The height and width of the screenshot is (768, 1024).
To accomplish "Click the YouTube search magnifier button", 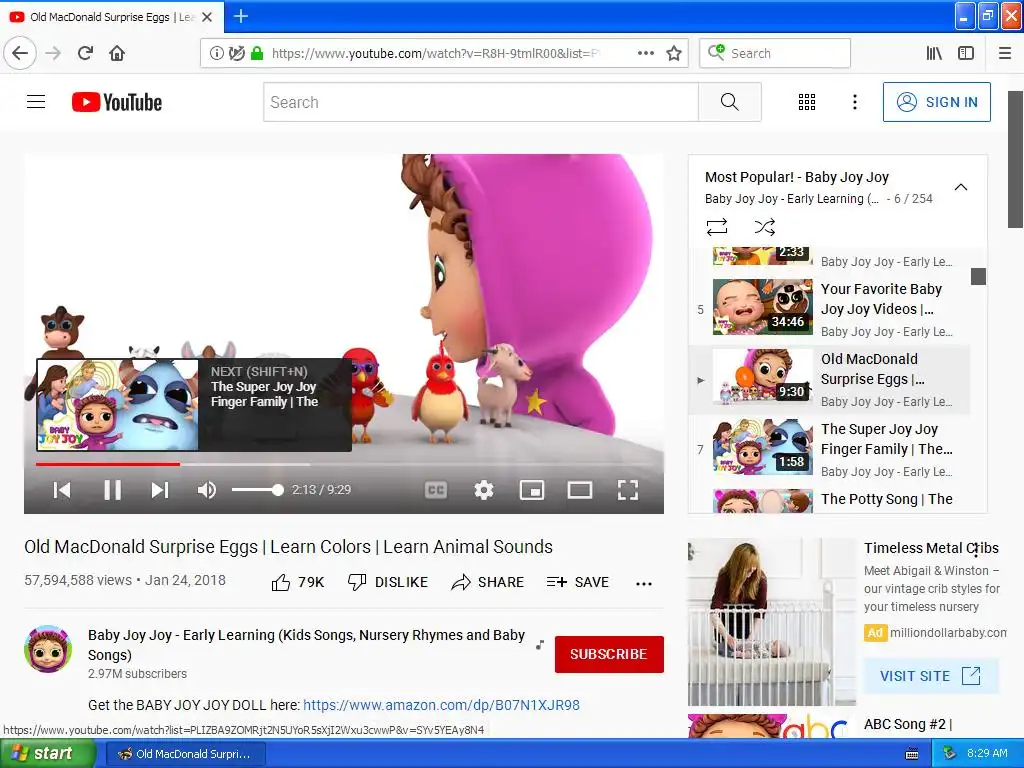I will click(x=729, y=102).
